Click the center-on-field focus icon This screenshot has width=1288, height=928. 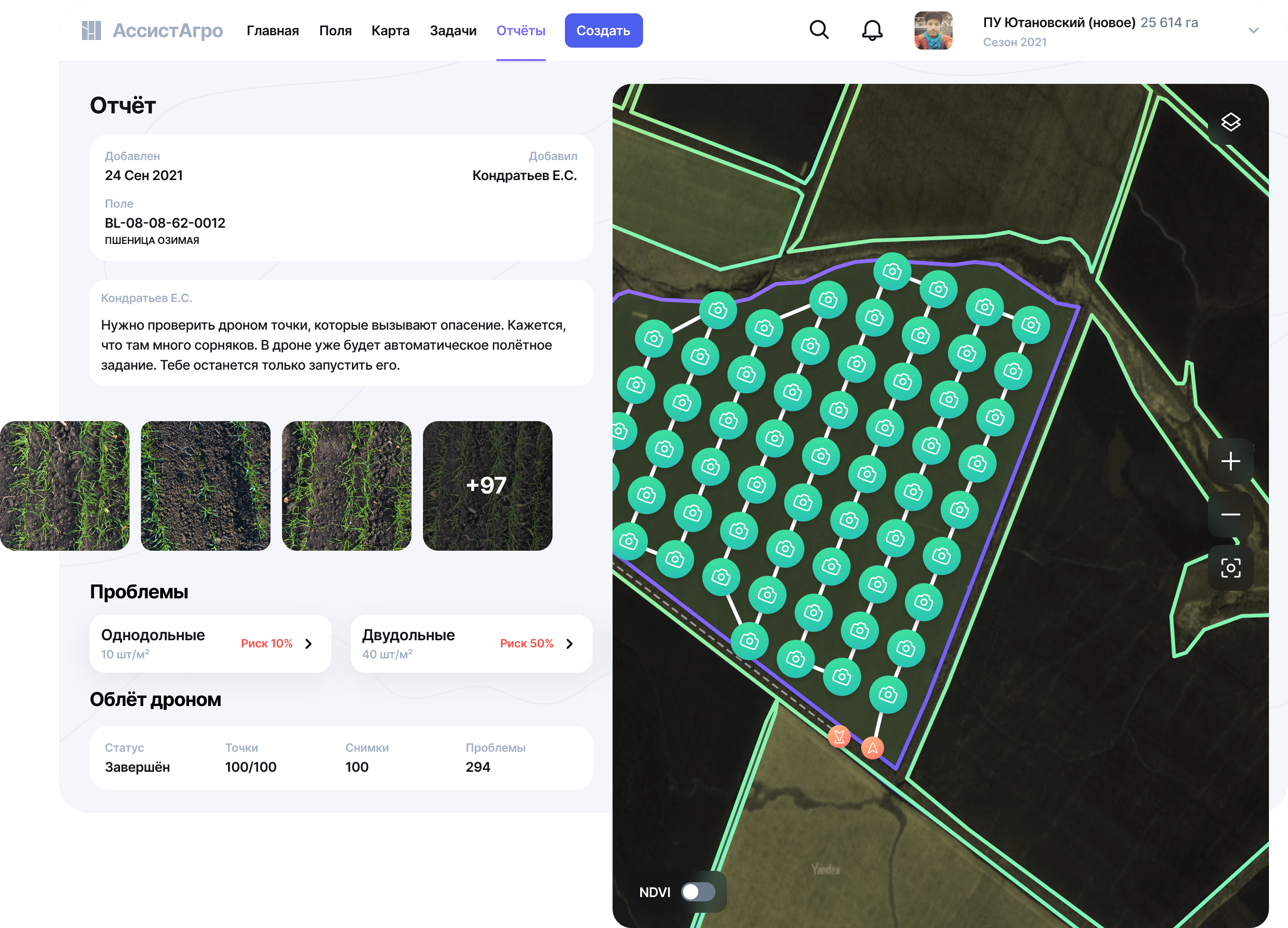(x=1230, y=568)
